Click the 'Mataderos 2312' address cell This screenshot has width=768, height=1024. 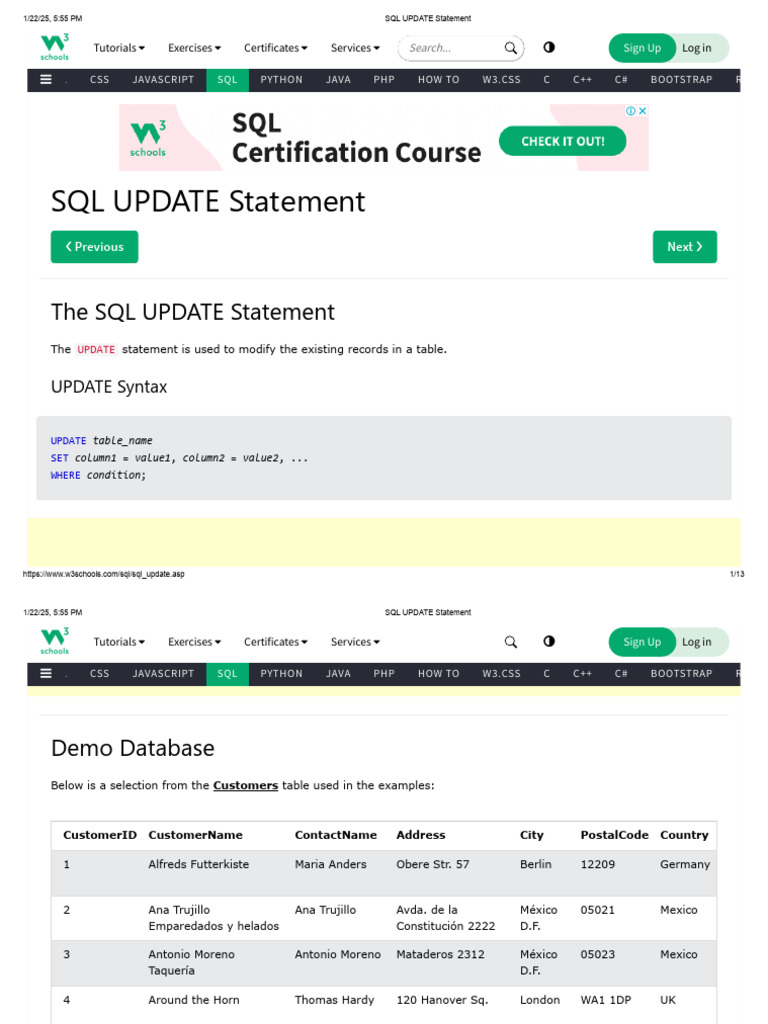[440, 954]
